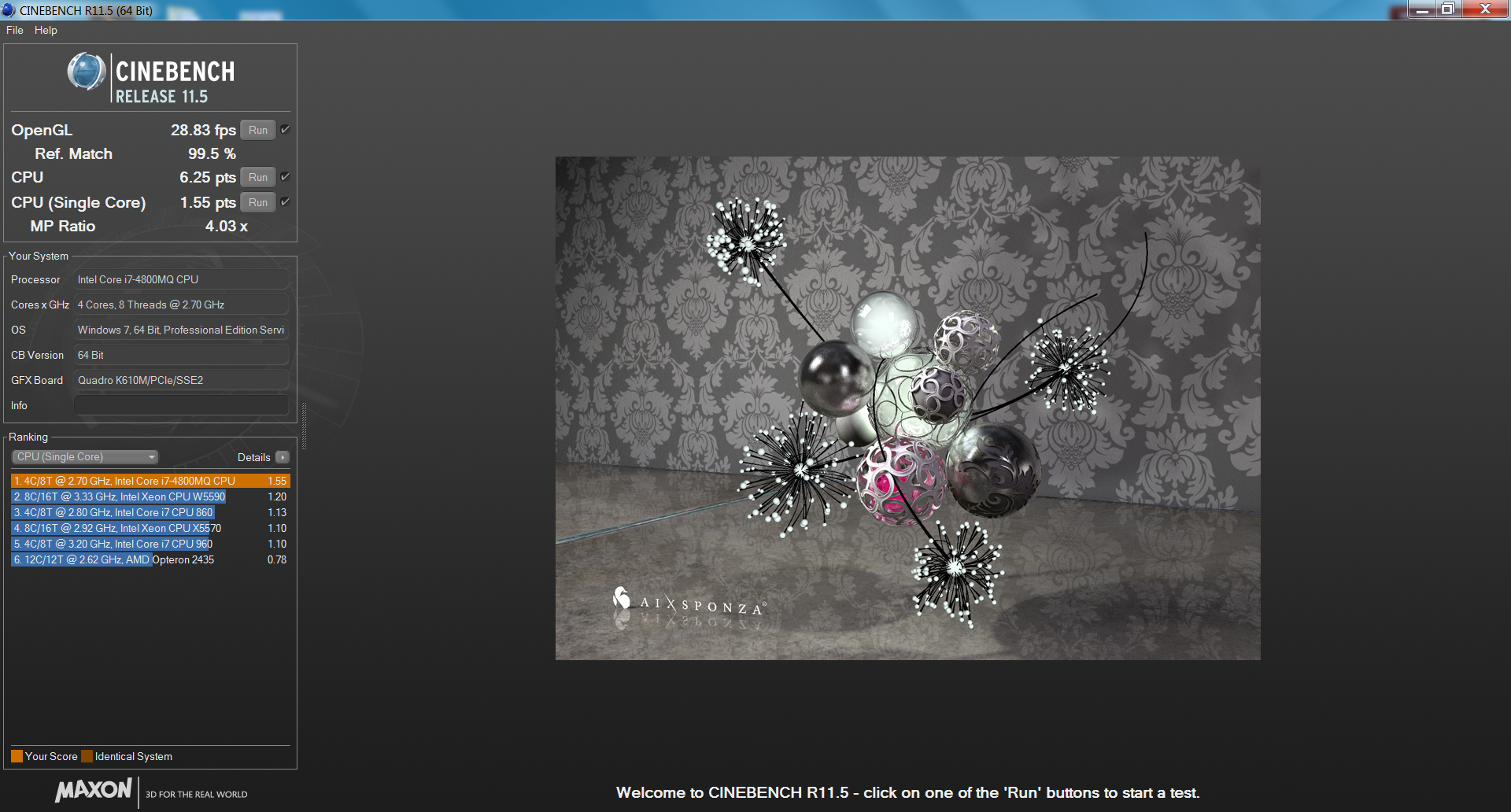Run the CPU benchmark test
Image resolution: width=1511 pixels, height=812 pixels.
coord(258,177)
